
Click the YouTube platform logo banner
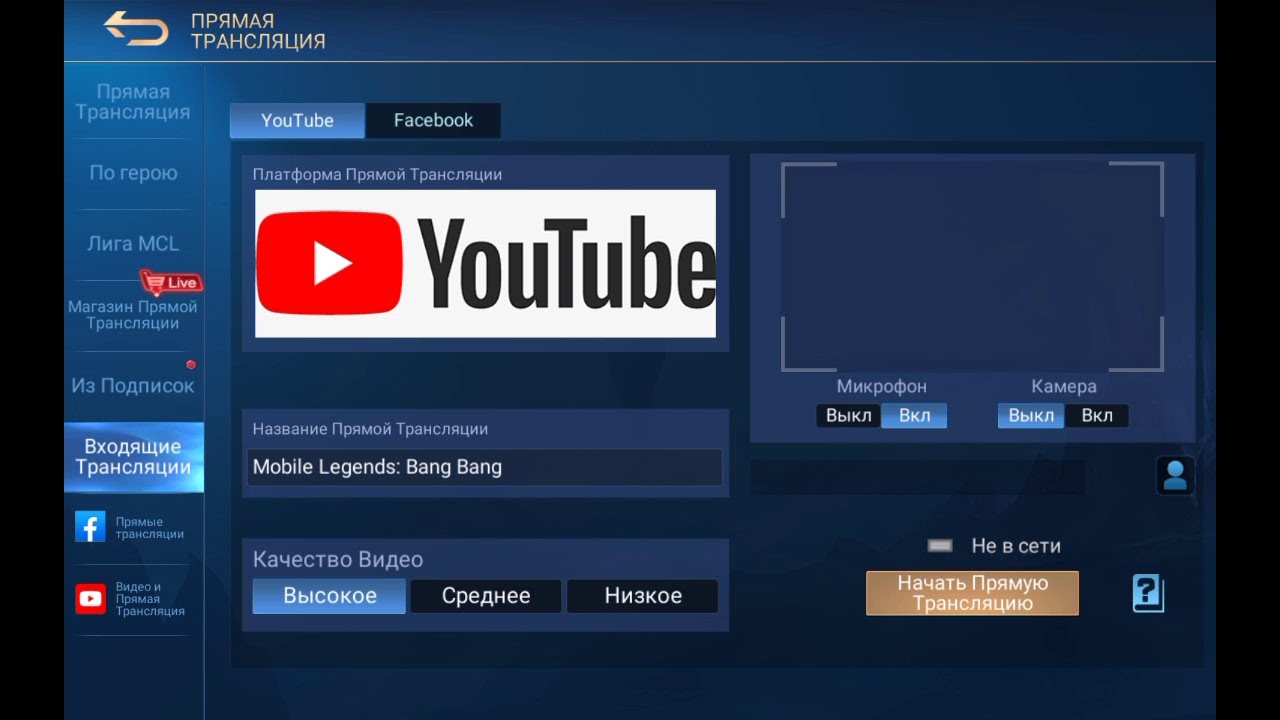[x=485, y=264]
